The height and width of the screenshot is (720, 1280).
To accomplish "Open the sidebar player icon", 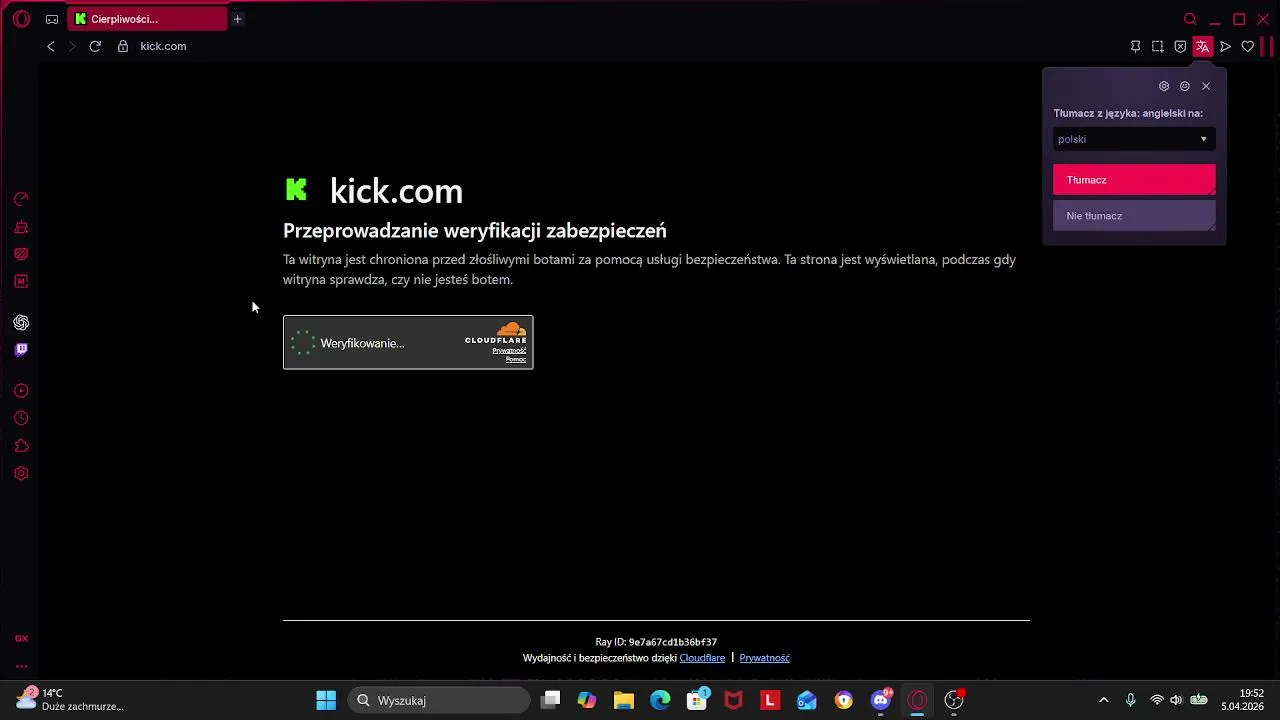I will (21, 391).
